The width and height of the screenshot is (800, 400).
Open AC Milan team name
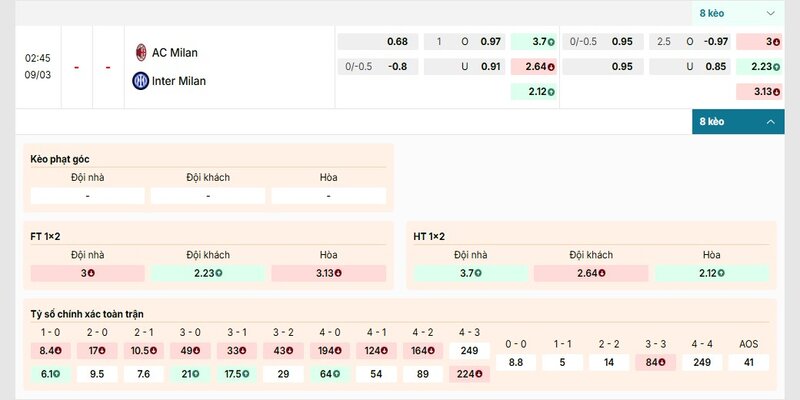(x=174, y=53)
